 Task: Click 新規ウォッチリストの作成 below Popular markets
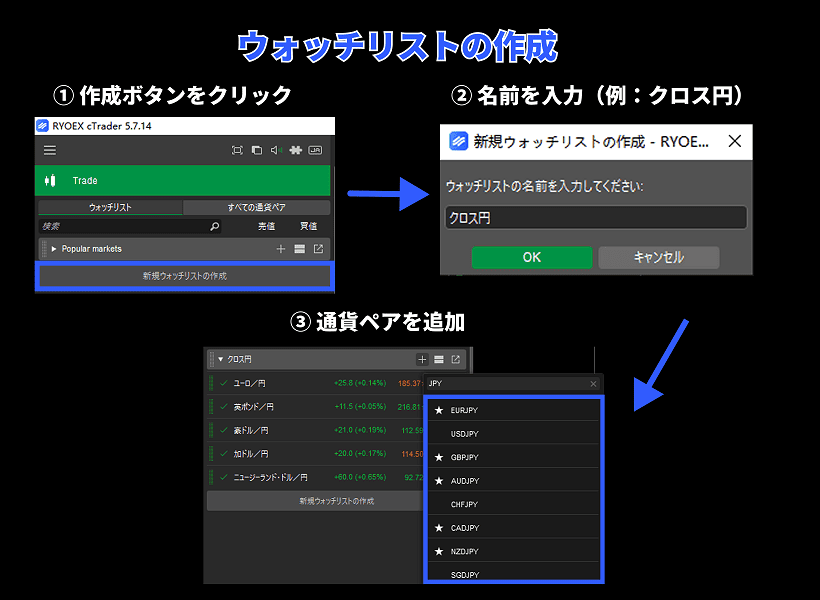point(185,276)
